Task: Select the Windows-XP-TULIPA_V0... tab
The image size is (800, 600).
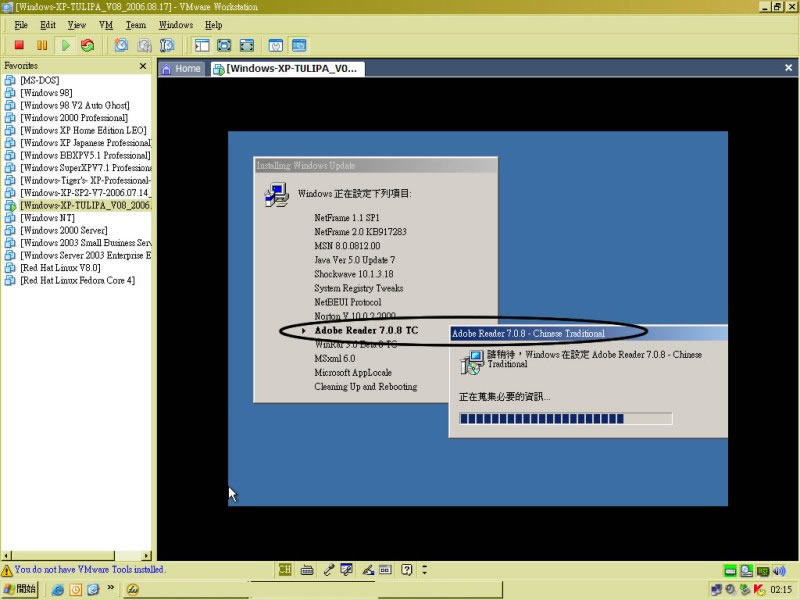Action: pyautogui.click(x=287, y=69)
